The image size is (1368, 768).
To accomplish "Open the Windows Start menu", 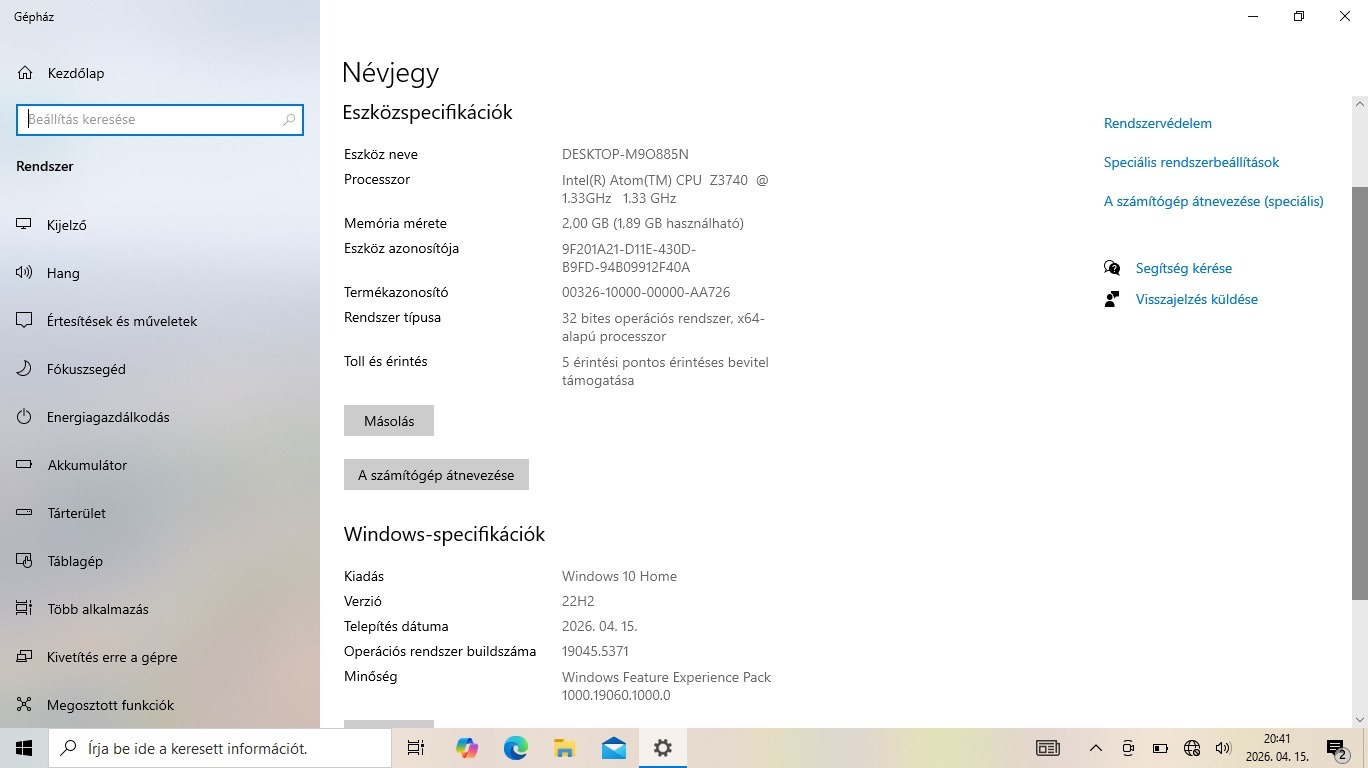I will (x=24, y=748).
